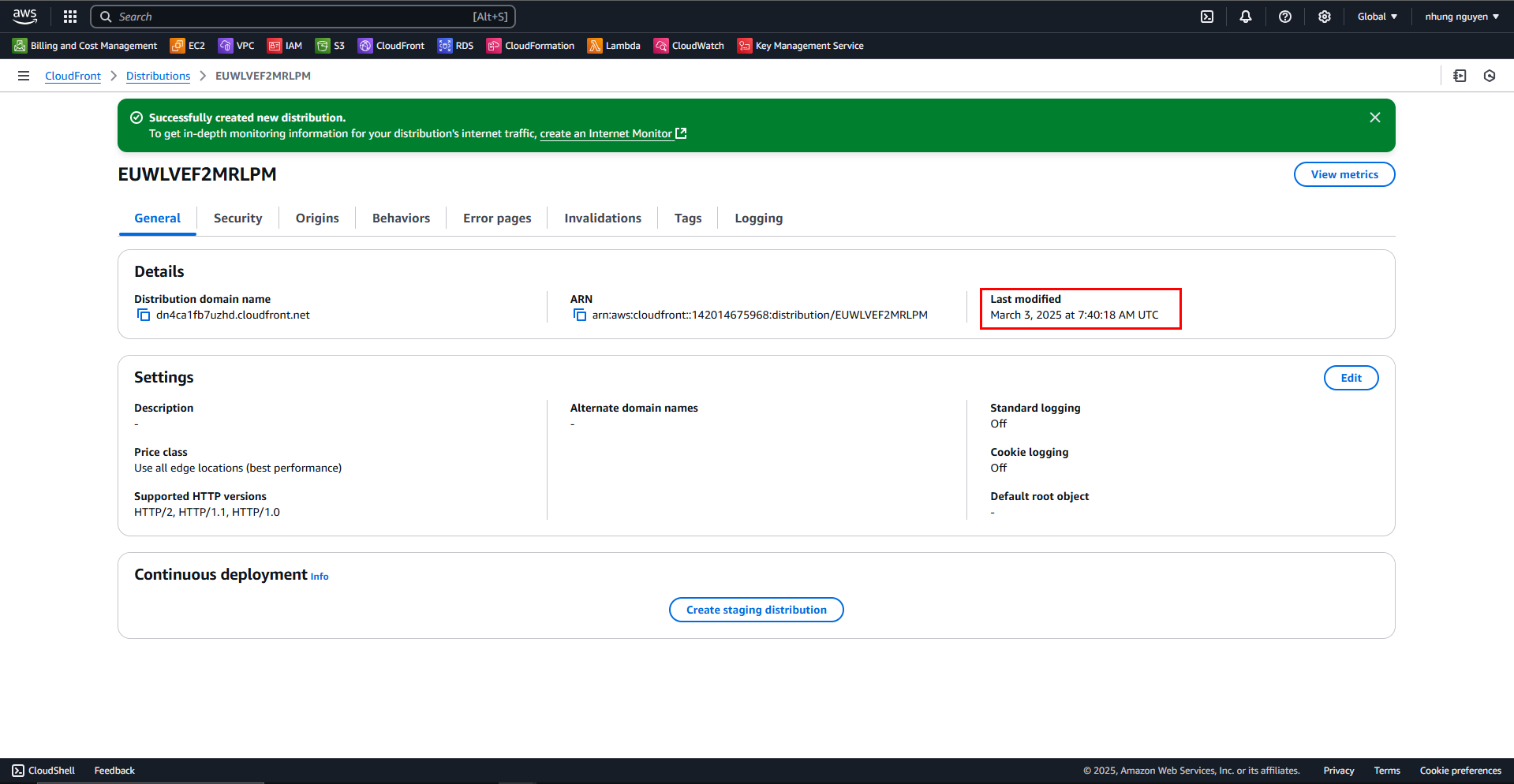Viewport: 1514px width, 784px height.
Task: Click the AWS logo home icon
Action: tap(25, 16)
